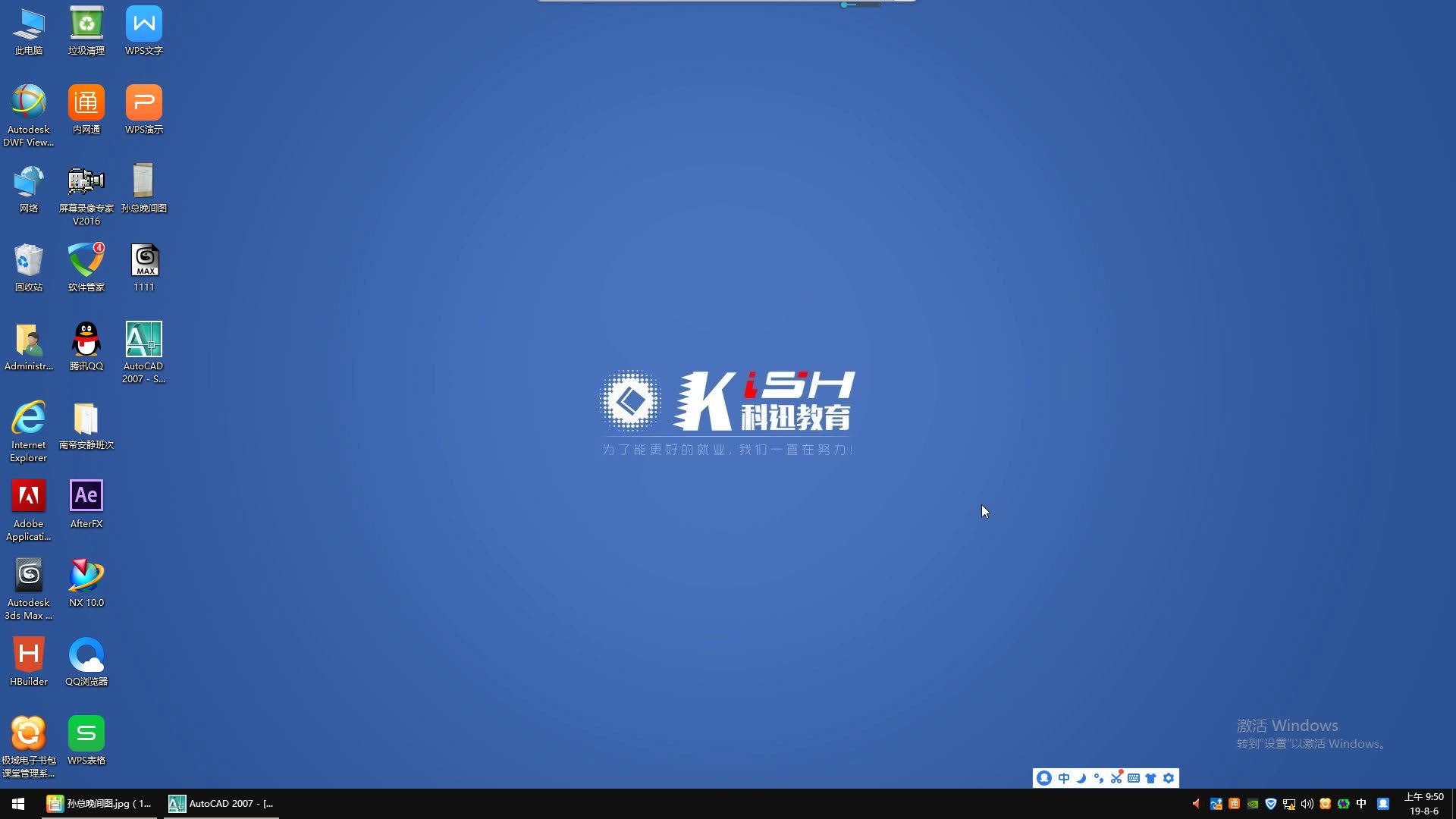The height and width of the screenshot is (819, 1456).
Task: Select the 内网通 desktop icon
Action: tap(86, 110)
